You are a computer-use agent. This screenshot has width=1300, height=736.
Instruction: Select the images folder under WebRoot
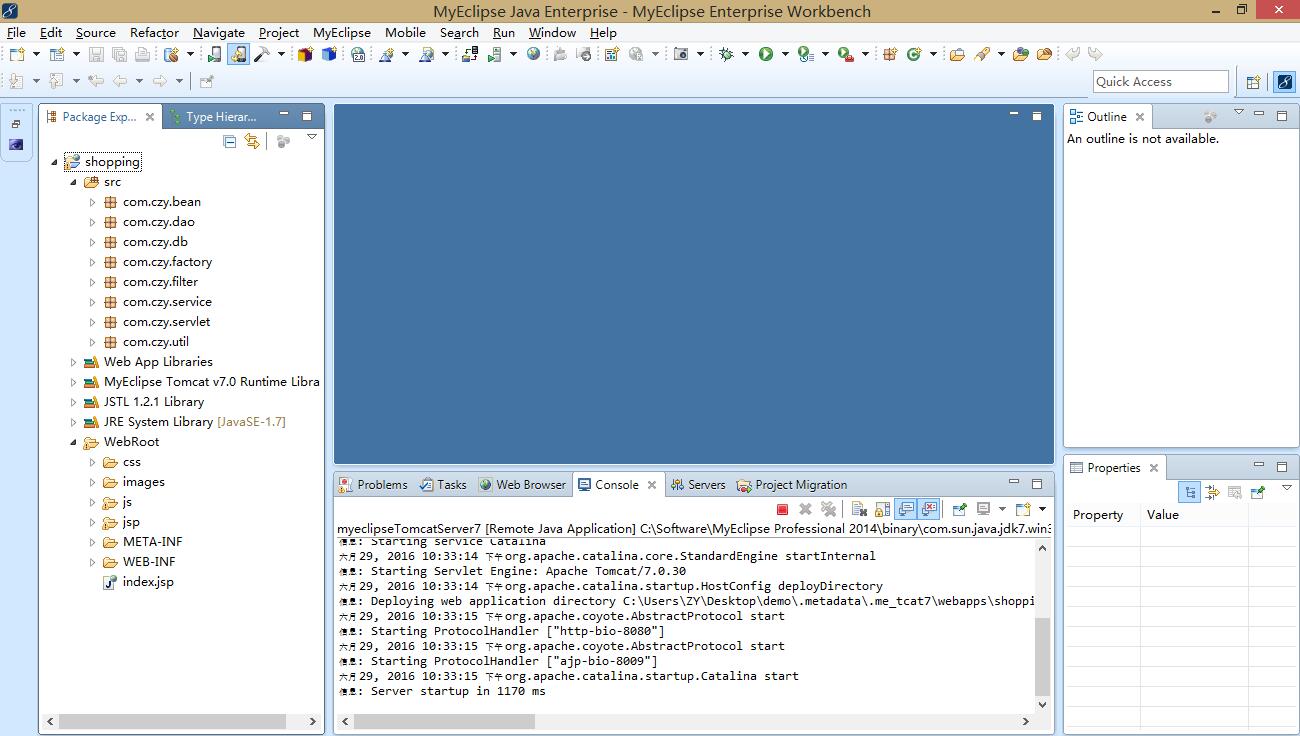click(134, 482)
